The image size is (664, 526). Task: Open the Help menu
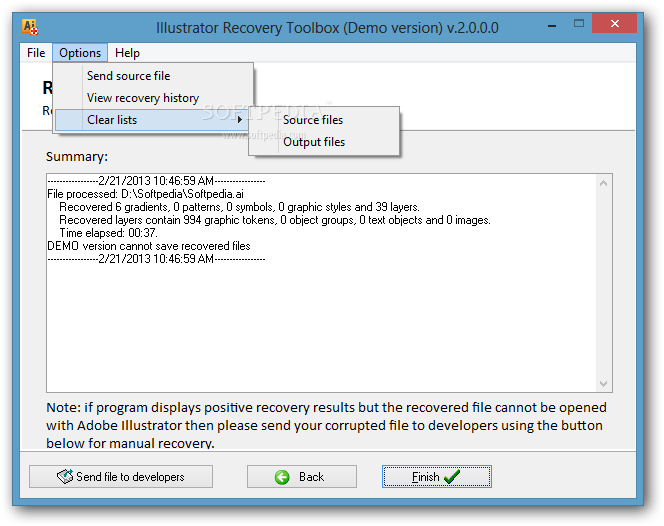click(x=127, y=53)
